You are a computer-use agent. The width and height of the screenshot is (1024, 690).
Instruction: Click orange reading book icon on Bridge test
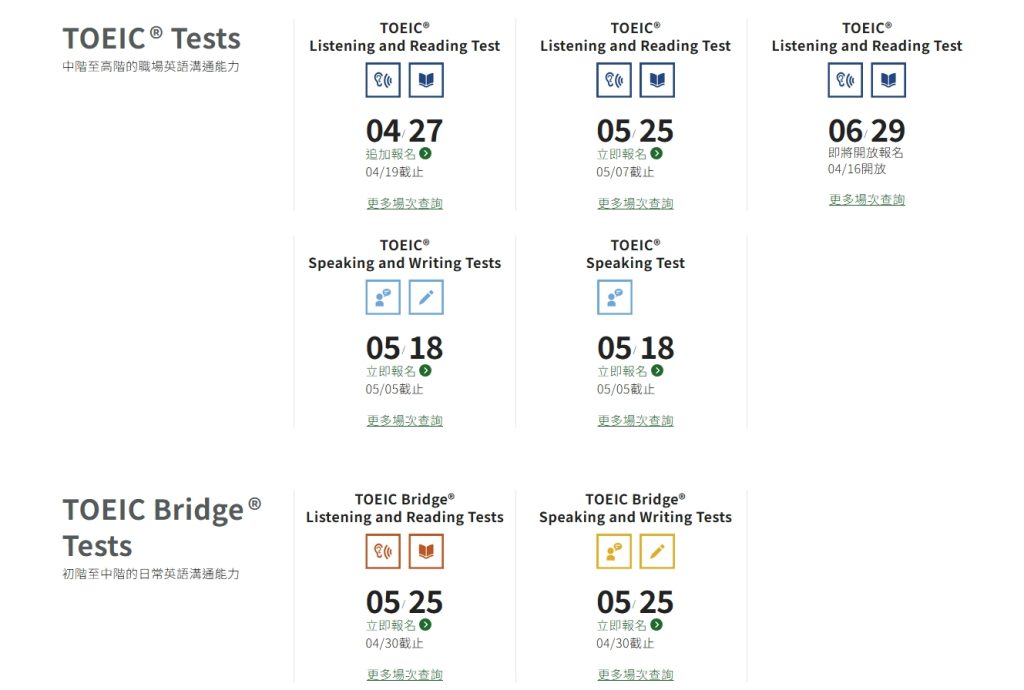[x=426, y=551]
